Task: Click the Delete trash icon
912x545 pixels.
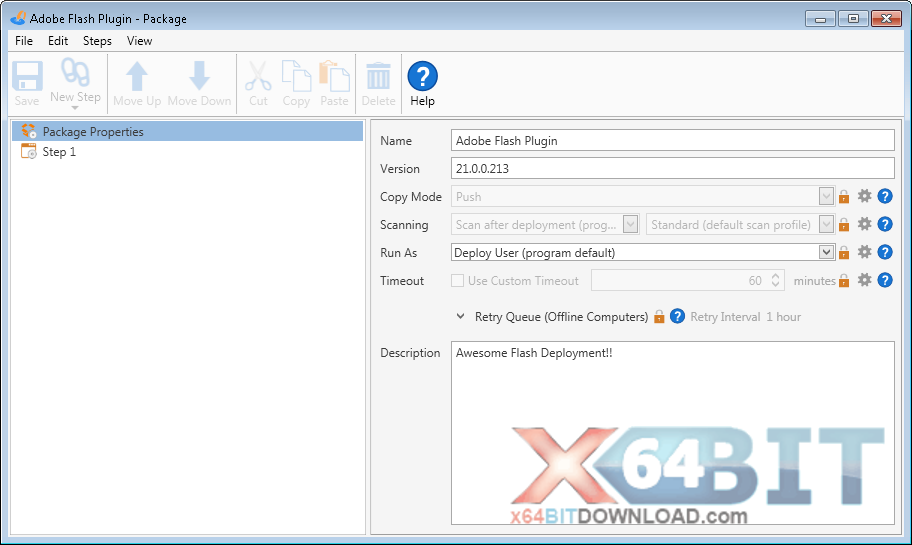Action: tap(379, 76)
